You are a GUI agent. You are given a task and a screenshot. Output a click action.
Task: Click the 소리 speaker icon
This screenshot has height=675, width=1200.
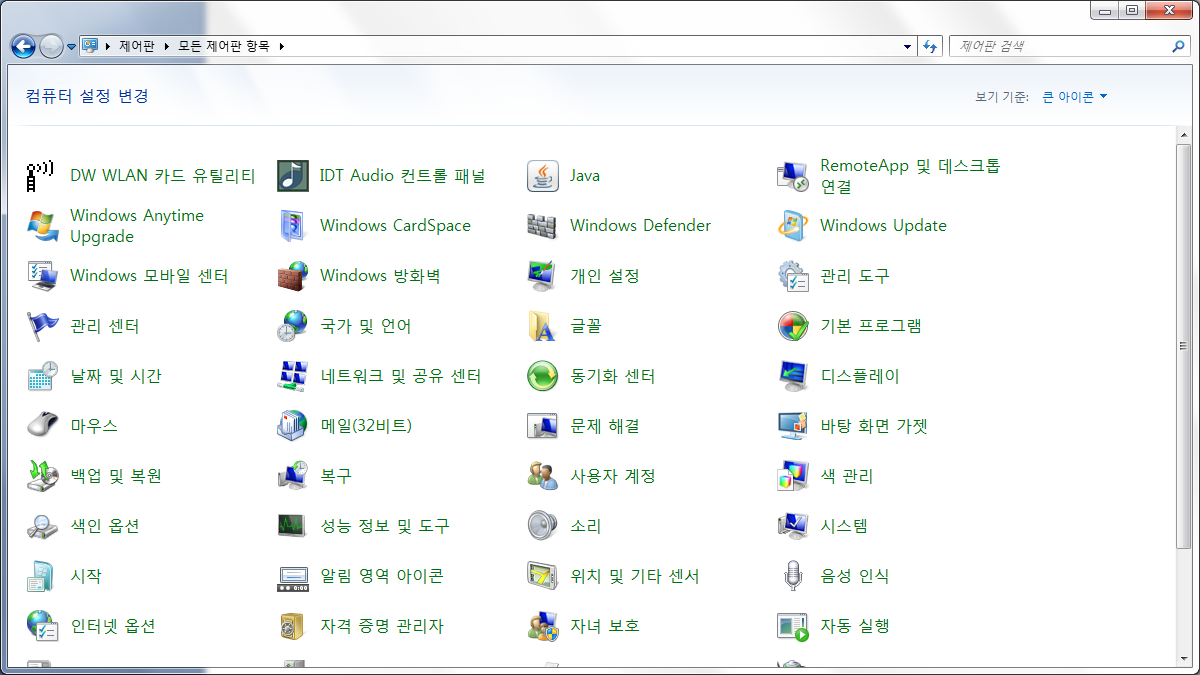click(543, 526)
